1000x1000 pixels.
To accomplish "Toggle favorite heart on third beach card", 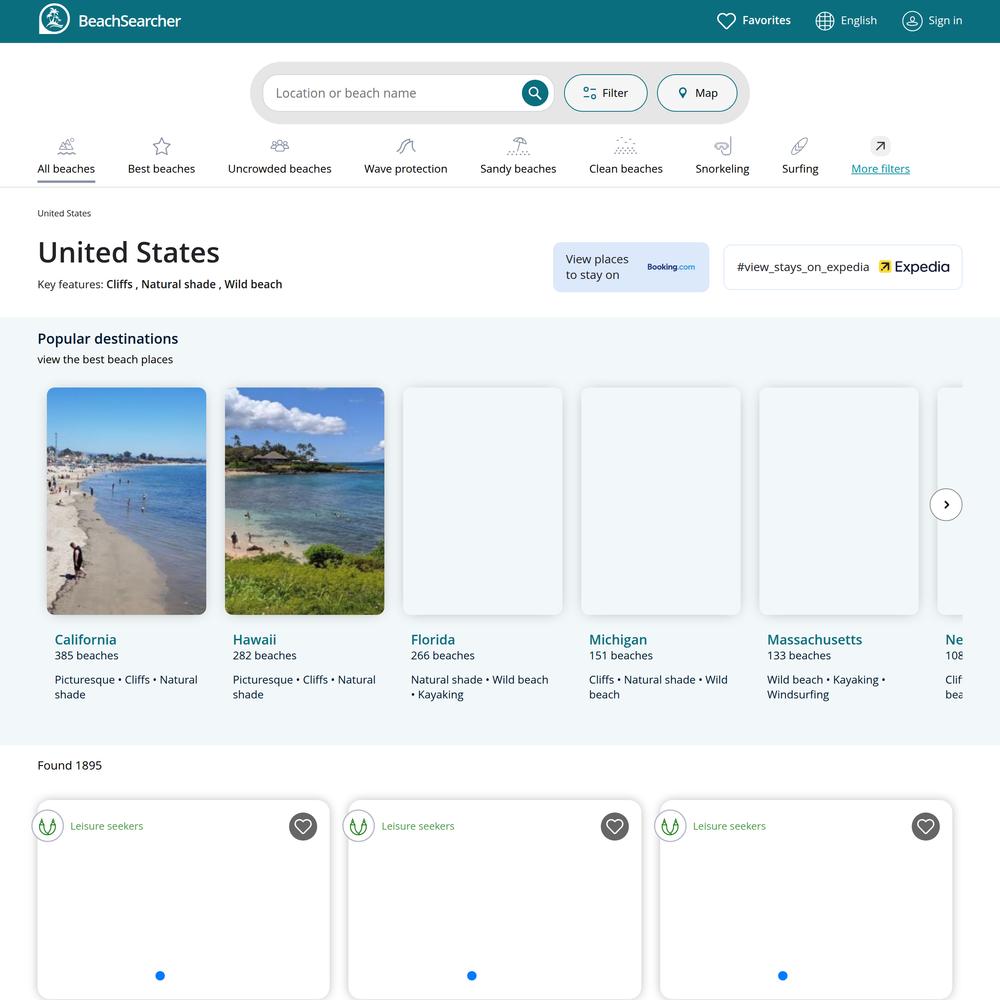I will (x=925, y=826).
